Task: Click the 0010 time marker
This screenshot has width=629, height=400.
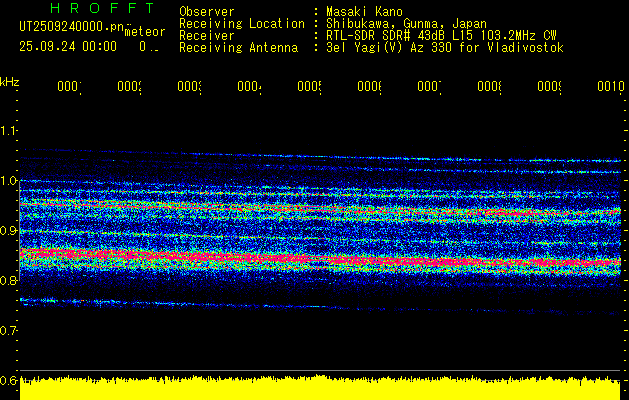Action: point(611,87)
